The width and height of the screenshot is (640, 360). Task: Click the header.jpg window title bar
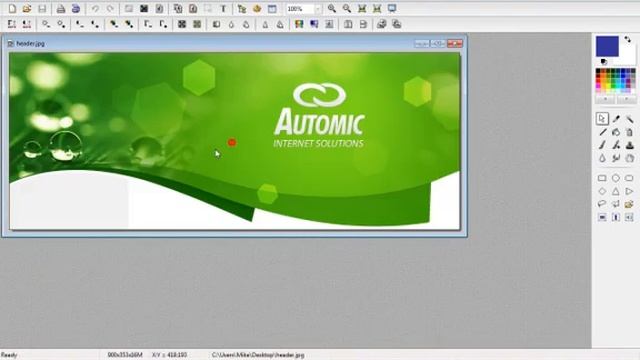click(x=235, y=43)
